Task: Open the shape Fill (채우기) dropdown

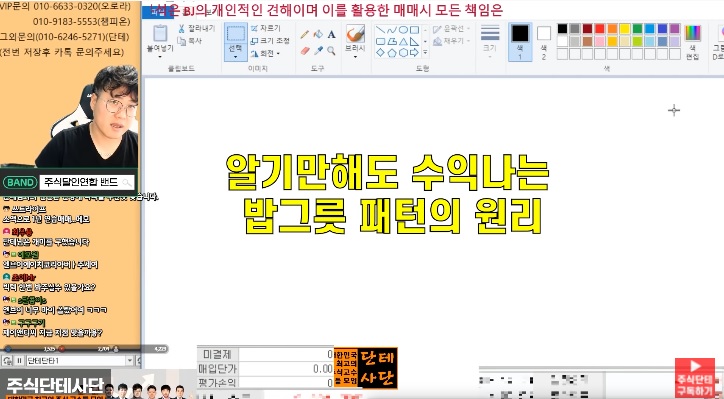Action: click(452, 42)
